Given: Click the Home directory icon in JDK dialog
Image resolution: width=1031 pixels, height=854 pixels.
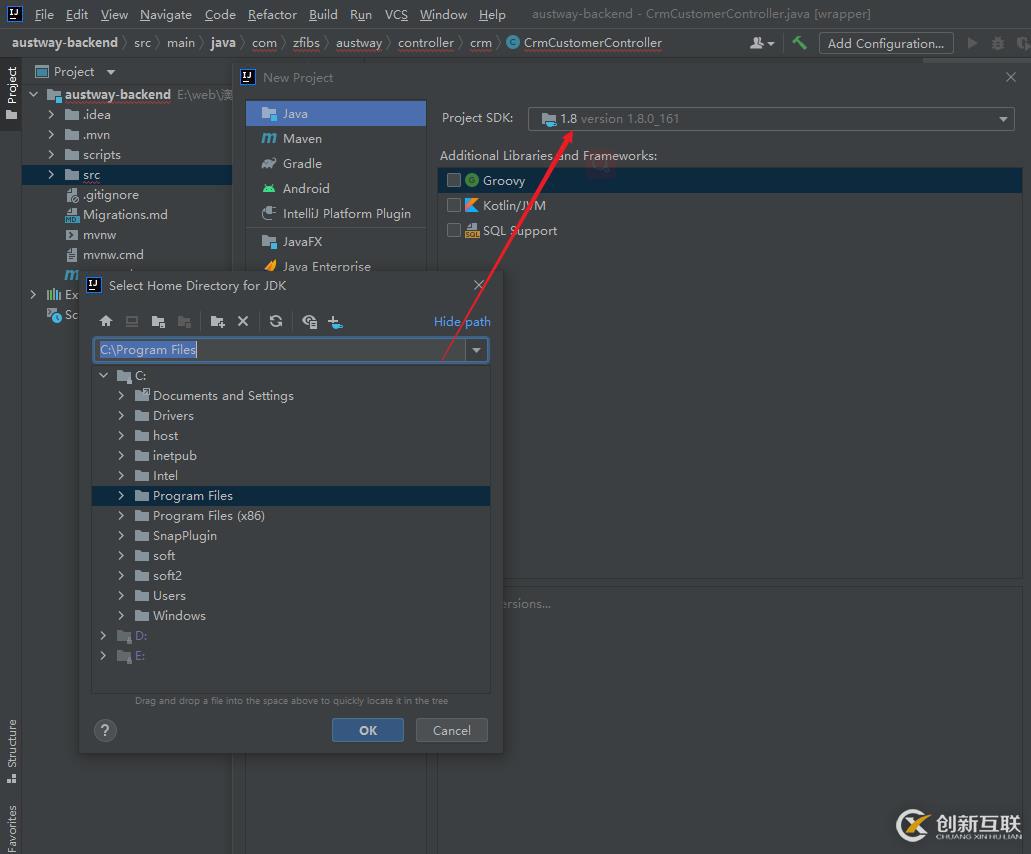Looking at the screenshot, I should pyautogui.click(x=106, y=322).
